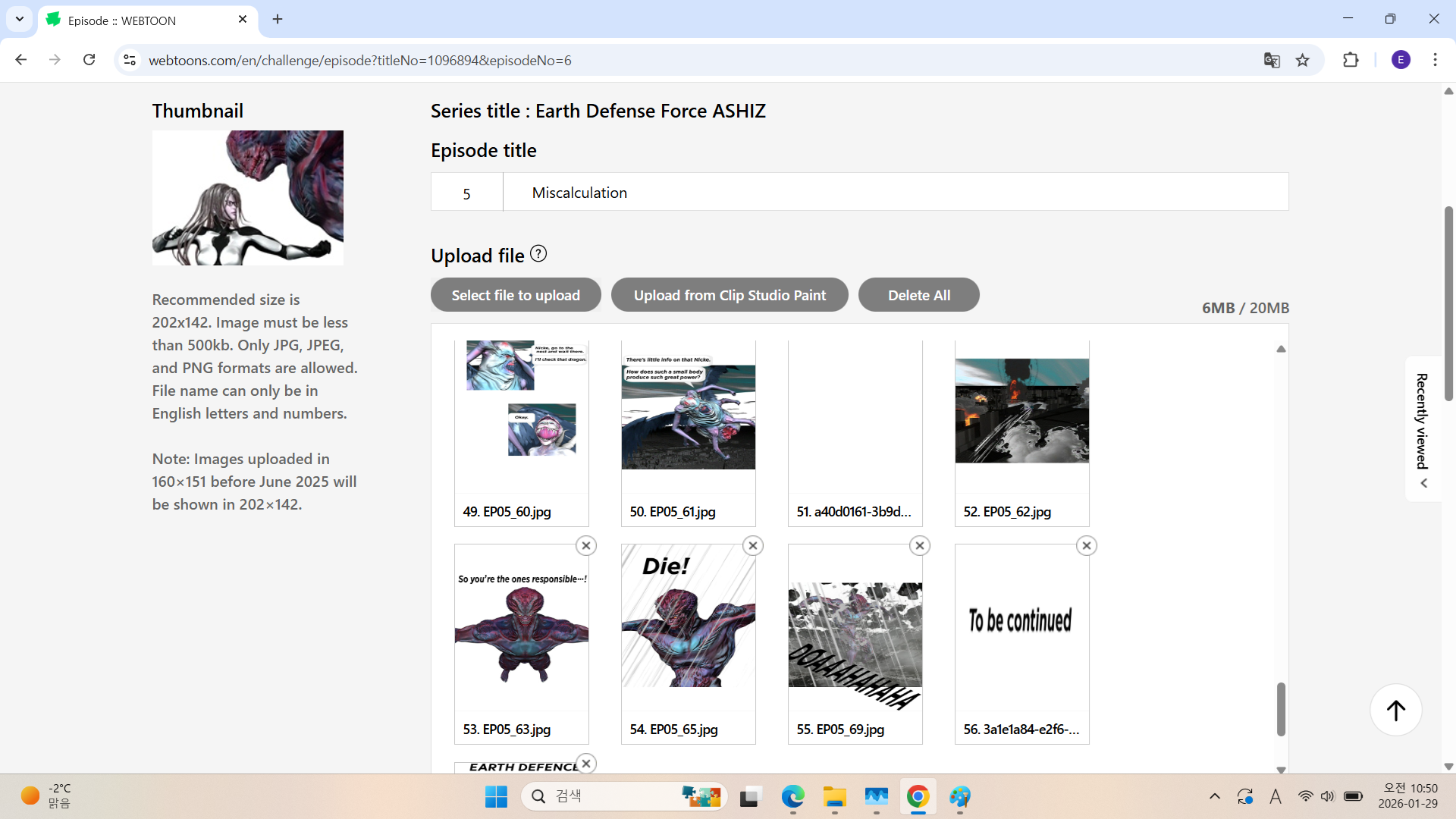Click the upload list scrollbar thumb
Screen dimensions: 1456x819
point(1281,709)
